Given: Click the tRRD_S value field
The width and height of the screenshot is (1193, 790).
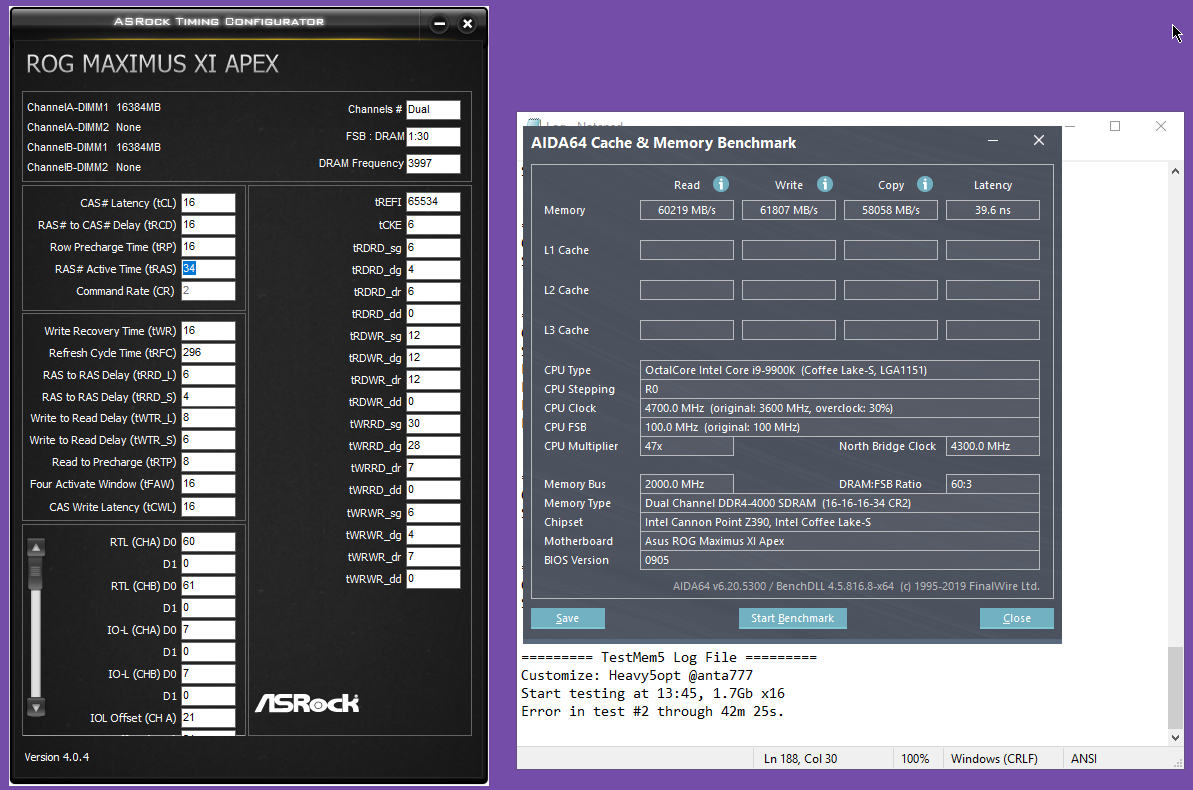Looking at the screenshot, I should pos(208,397).
